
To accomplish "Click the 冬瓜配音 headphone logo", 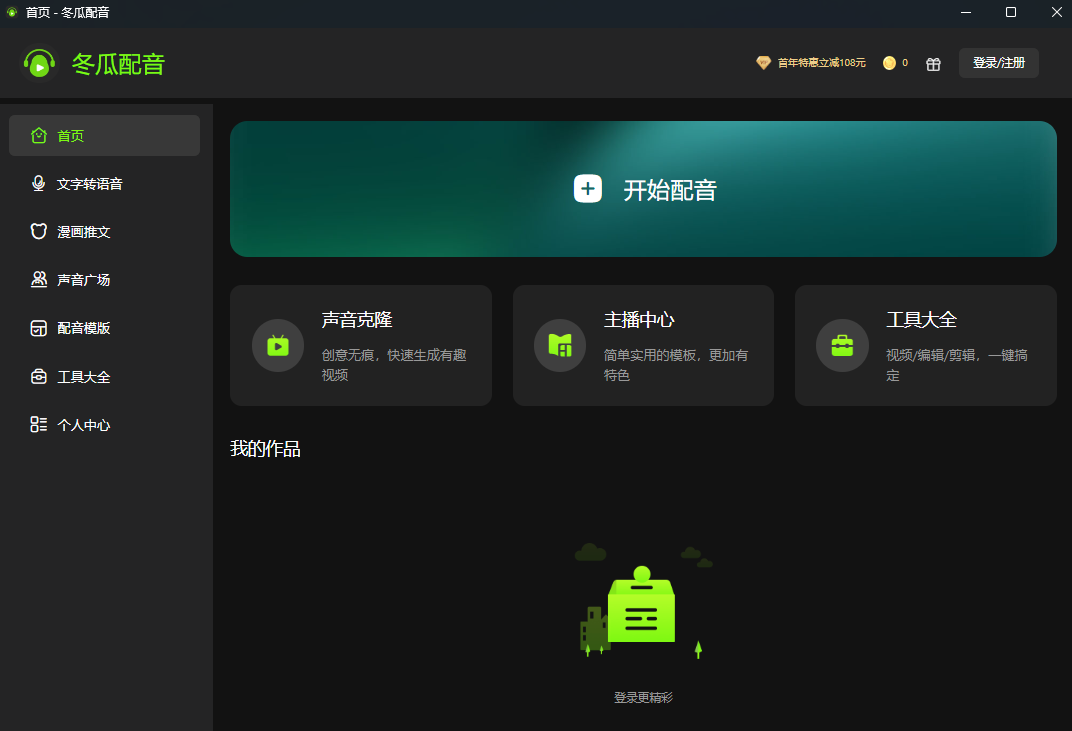I will (39, 64).
